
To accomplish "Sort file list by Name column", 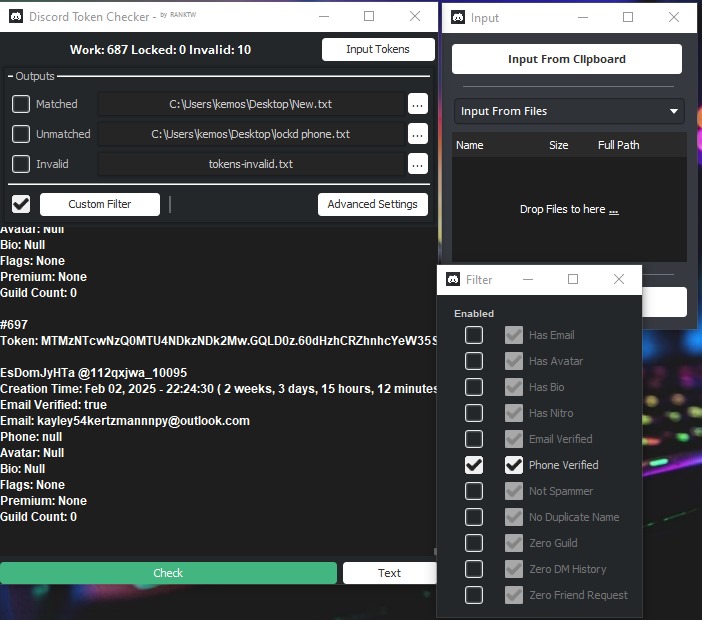I will (x=470, y=145).
